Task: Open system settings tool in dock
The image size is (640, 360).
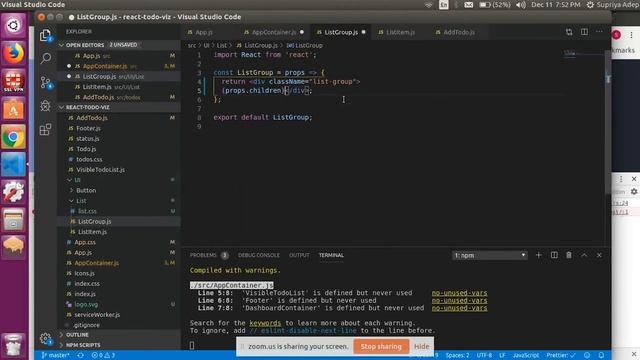Action: (x=13, y=192)
